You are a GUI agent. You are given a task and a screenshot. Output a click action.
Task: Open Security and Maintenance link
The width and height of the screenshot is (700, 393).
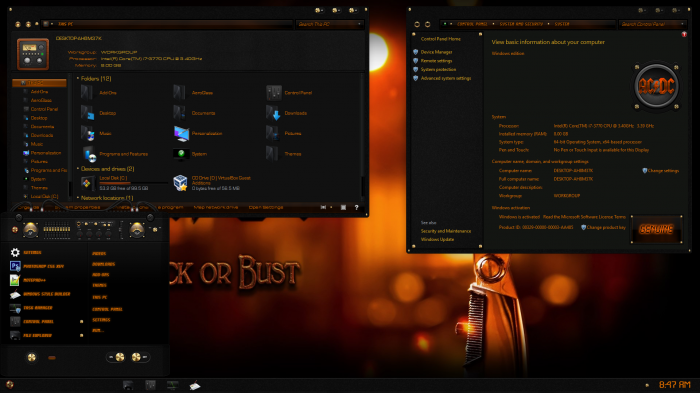pyautogui.click(x=446, y=231)
